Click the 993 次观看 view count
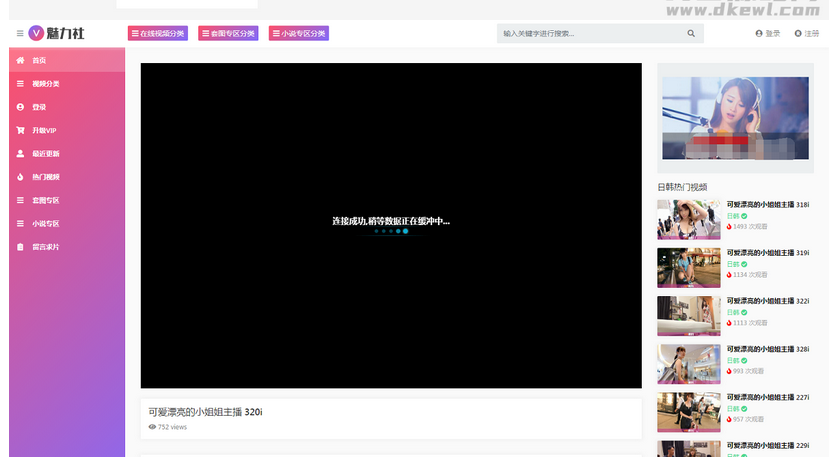This screenshot has width=831, height=457. (748, 372)
